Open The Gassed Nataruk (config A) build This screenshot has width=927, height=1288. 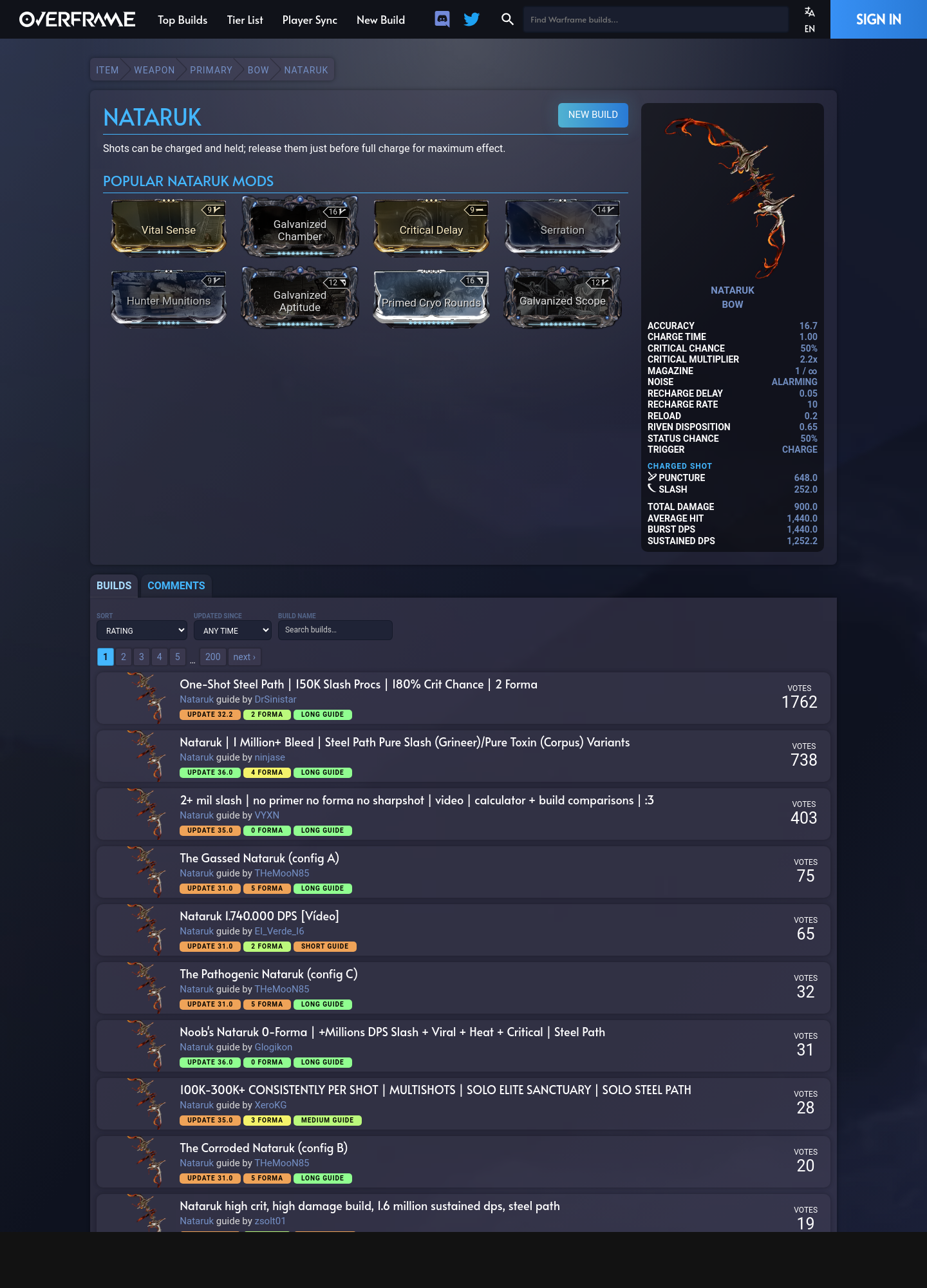259,858
